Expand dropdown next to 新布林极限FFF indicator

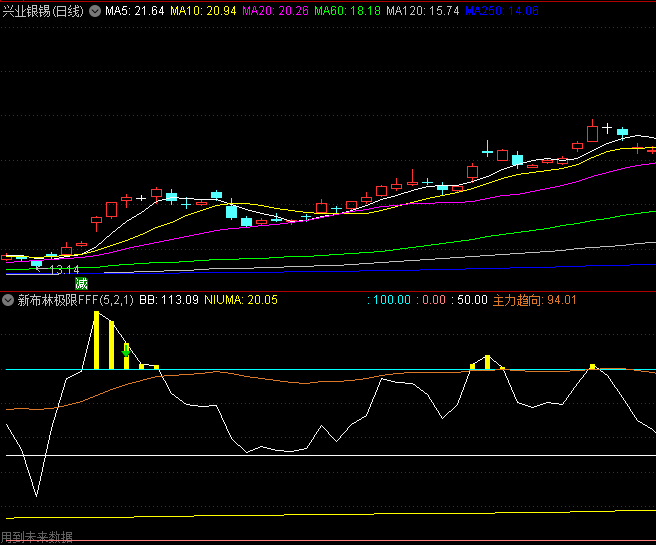click(x=9, y=299)
